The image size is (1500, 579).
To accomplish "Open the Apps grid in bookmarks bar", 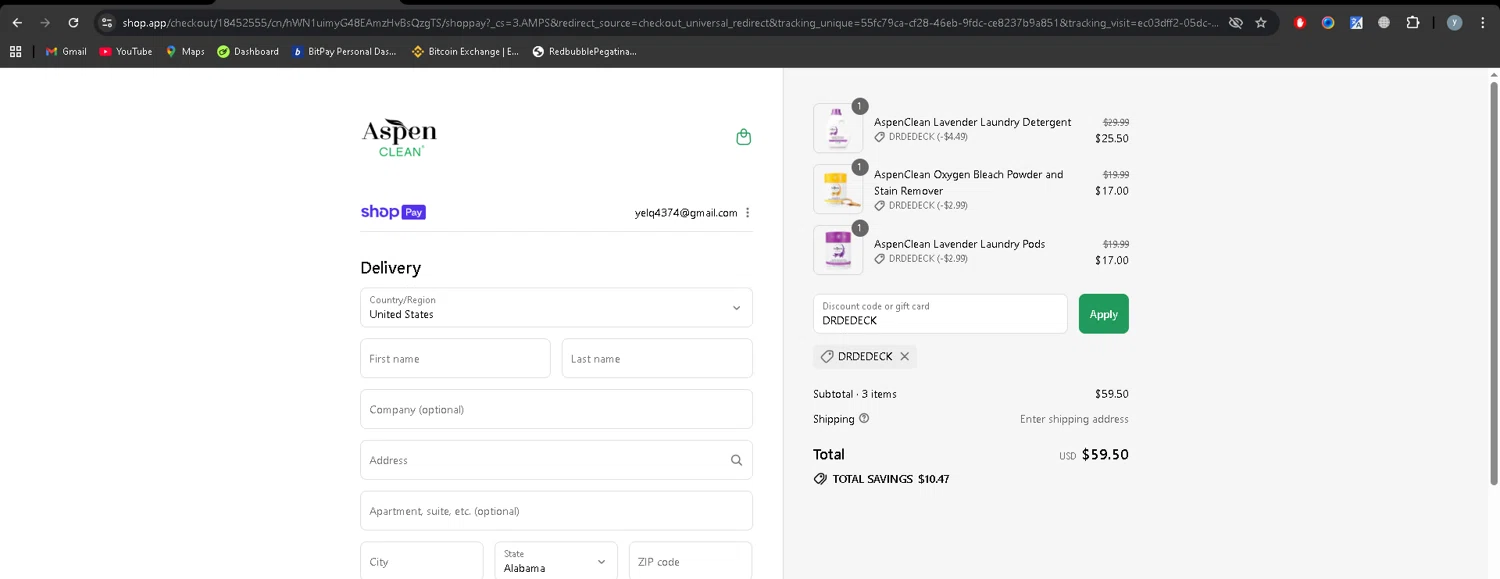I will pyautogui.click(x=16, y=51).
